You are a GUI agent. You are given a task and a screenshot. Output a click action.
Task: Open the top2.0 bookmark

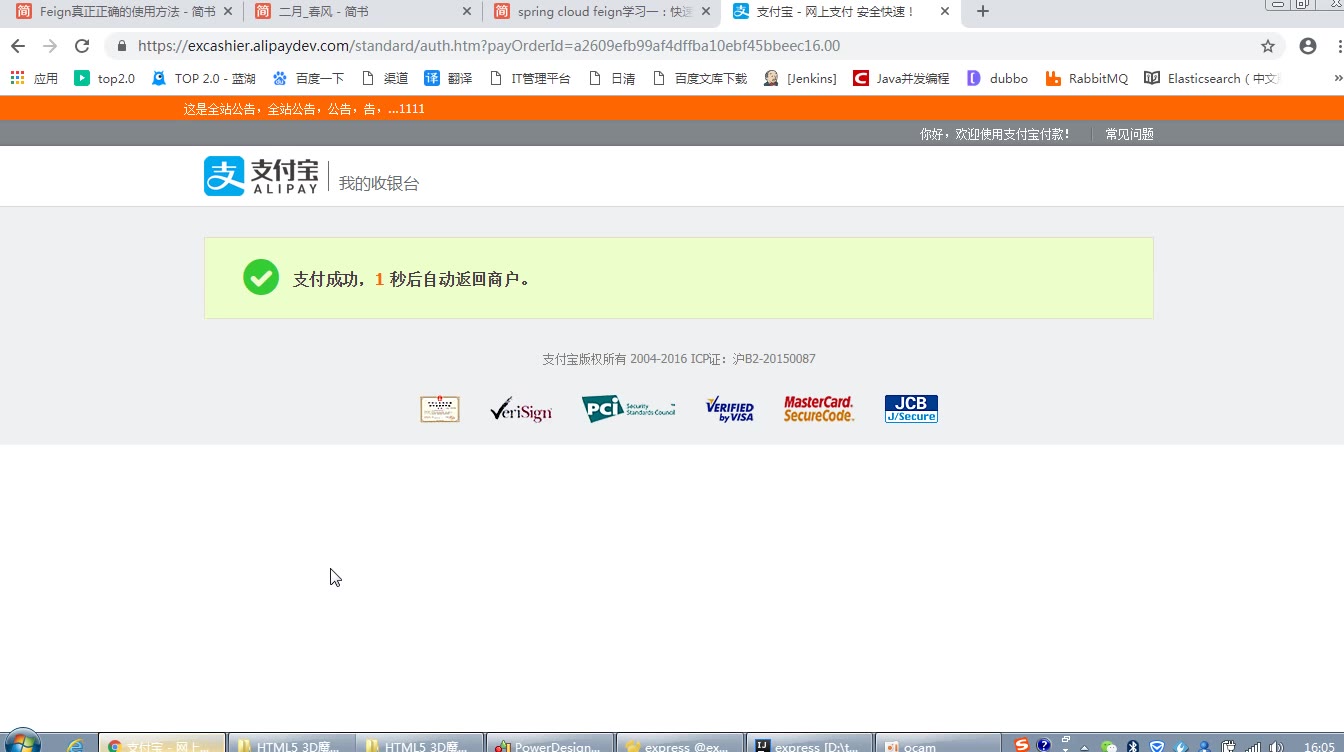[x=104, y=78]
